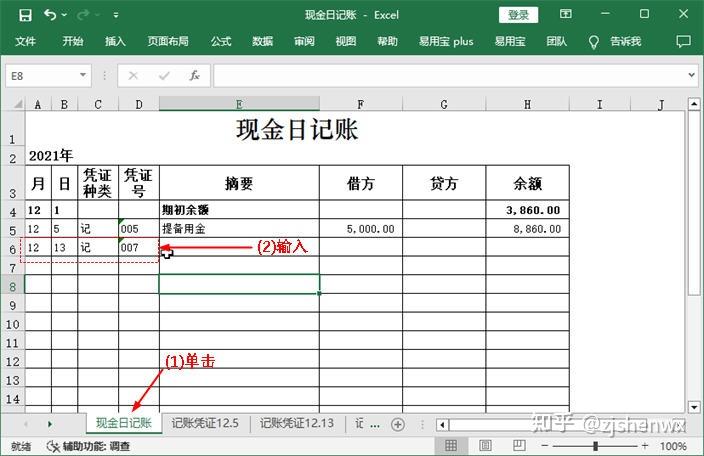Switch to Normal view in status bar
The image size is (704, 456).
[x=452, y=446]
